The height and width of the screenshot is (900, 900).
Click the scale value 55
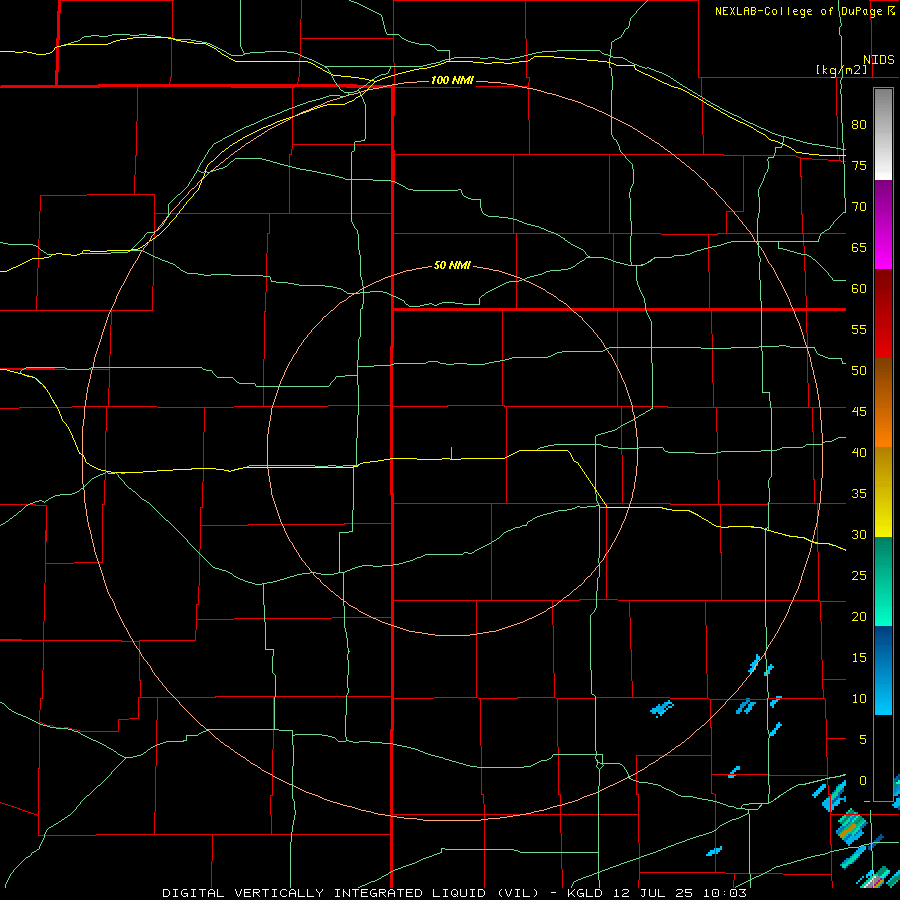pos(859,330)
